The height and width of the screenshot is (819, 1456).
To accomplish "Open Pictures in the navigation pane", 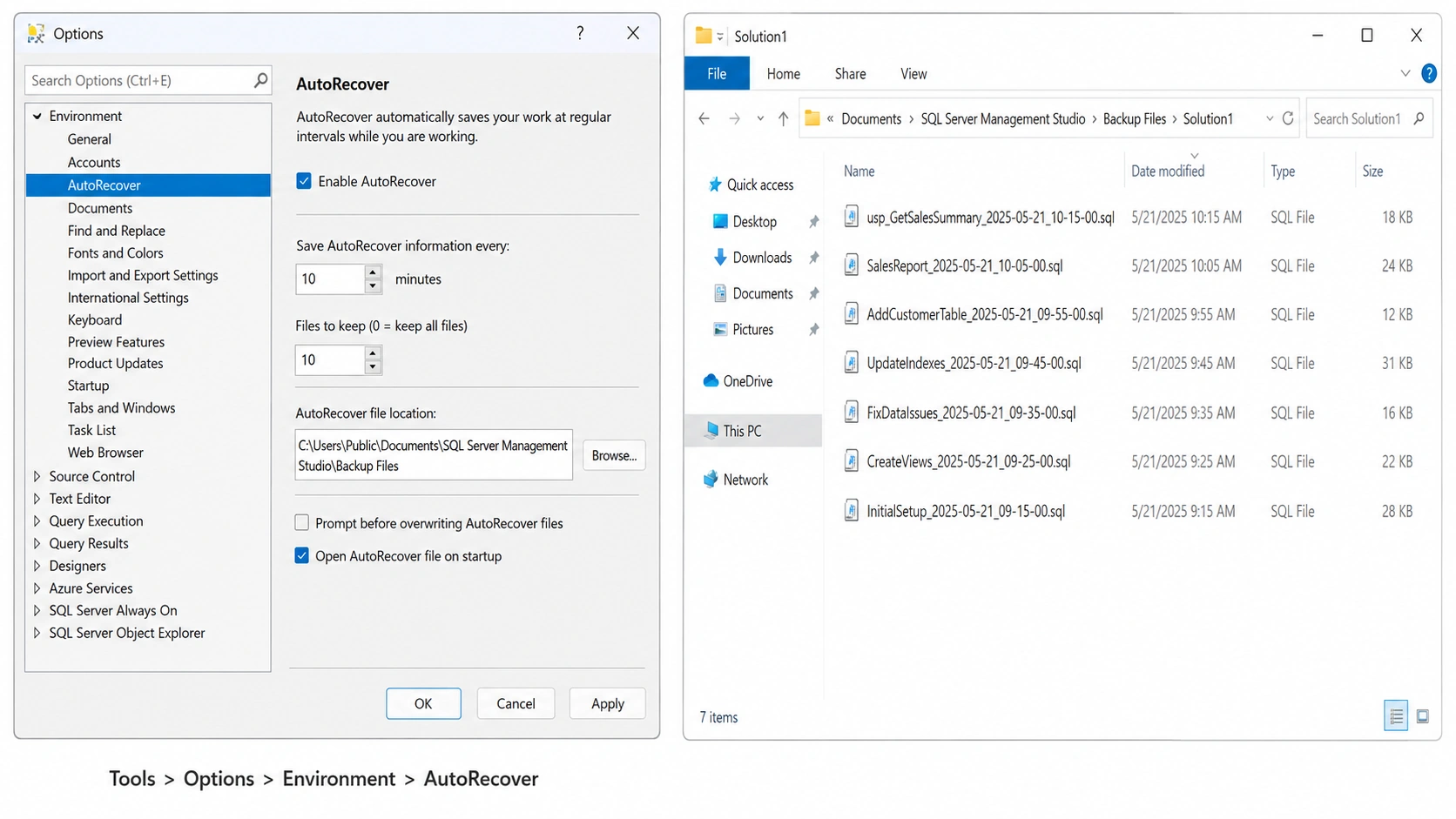I will (743, 330).
